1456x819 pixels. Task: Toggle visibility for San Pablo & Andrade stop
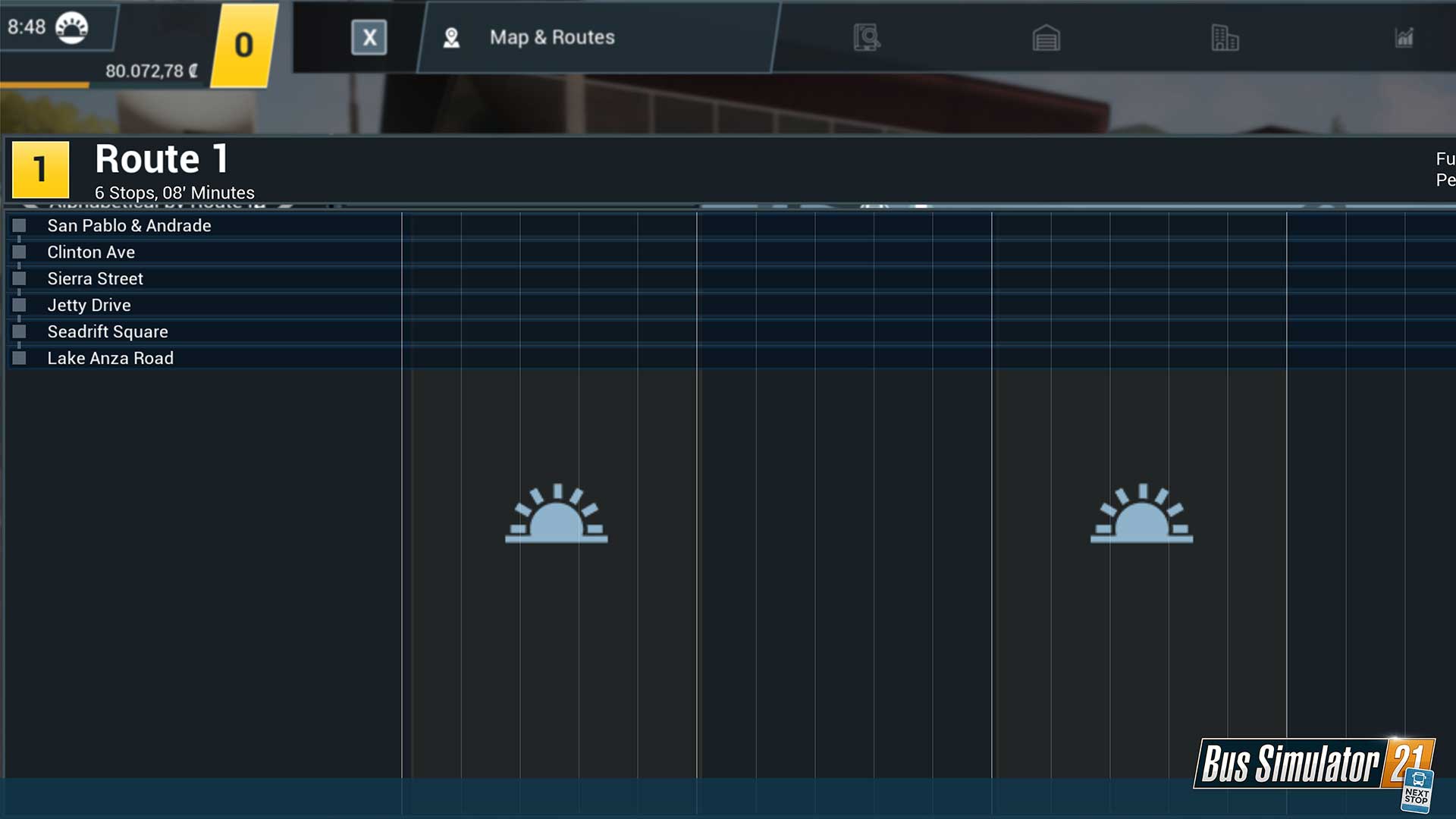(x=20, y=225)
